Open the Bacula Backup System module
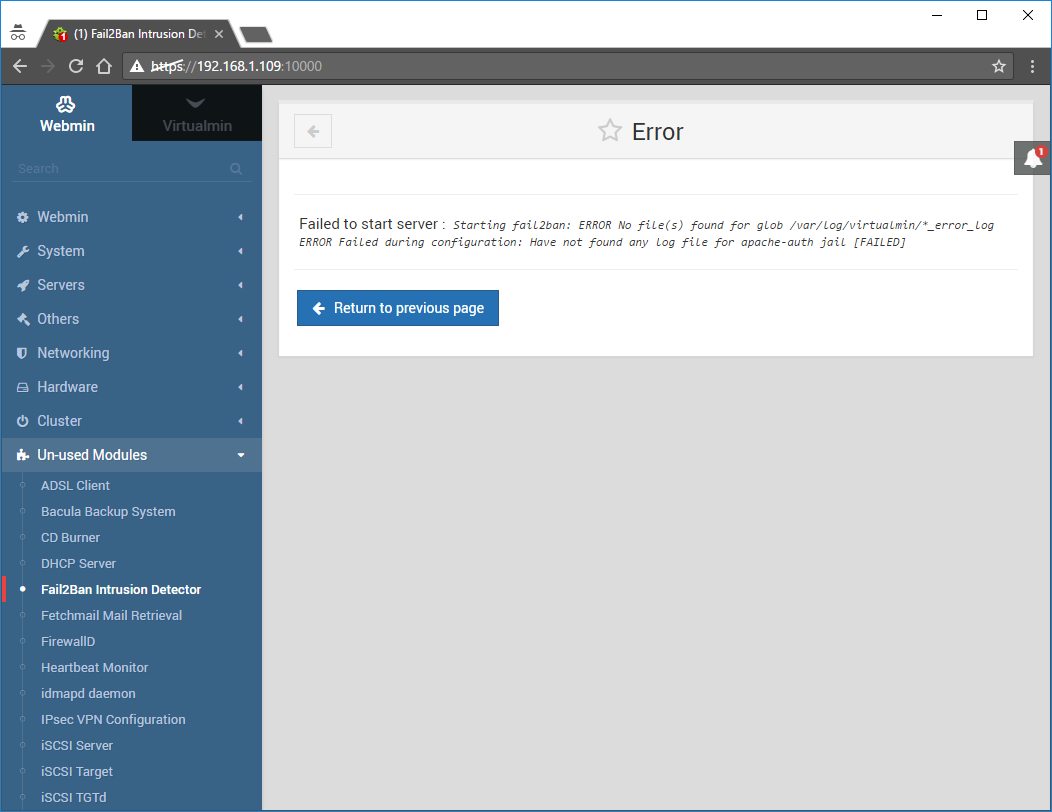Image resolution: width=1052 pixels, height=812 pixels. pos(108,511)
